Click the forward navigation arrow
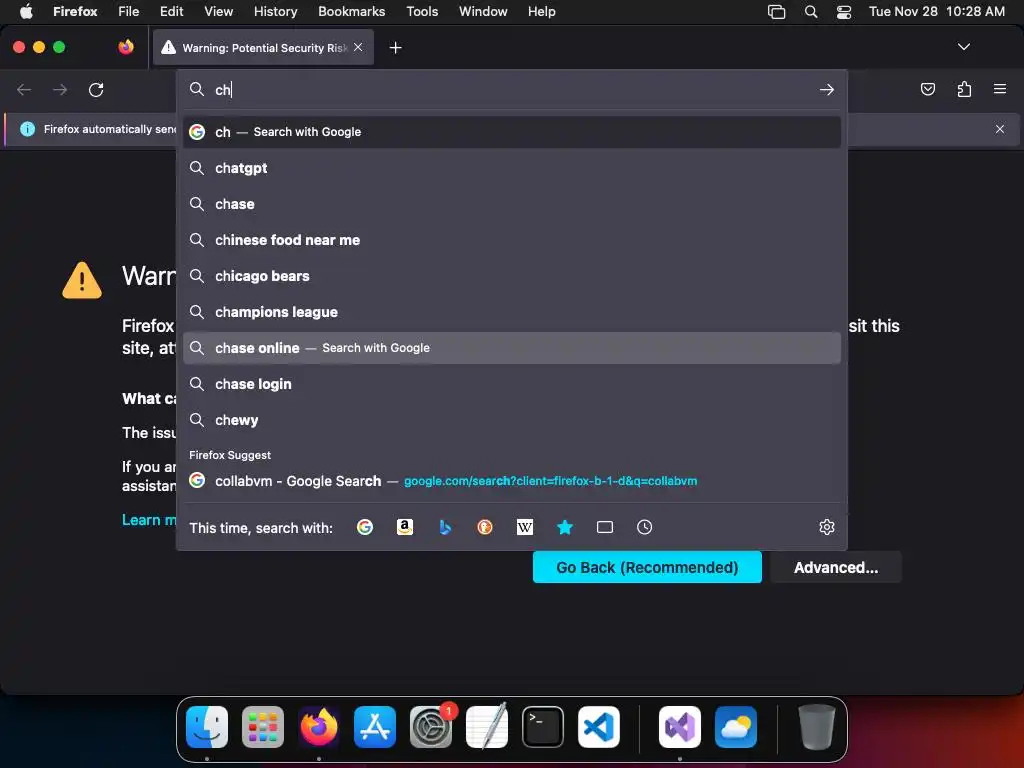 [x=60, y=89]
